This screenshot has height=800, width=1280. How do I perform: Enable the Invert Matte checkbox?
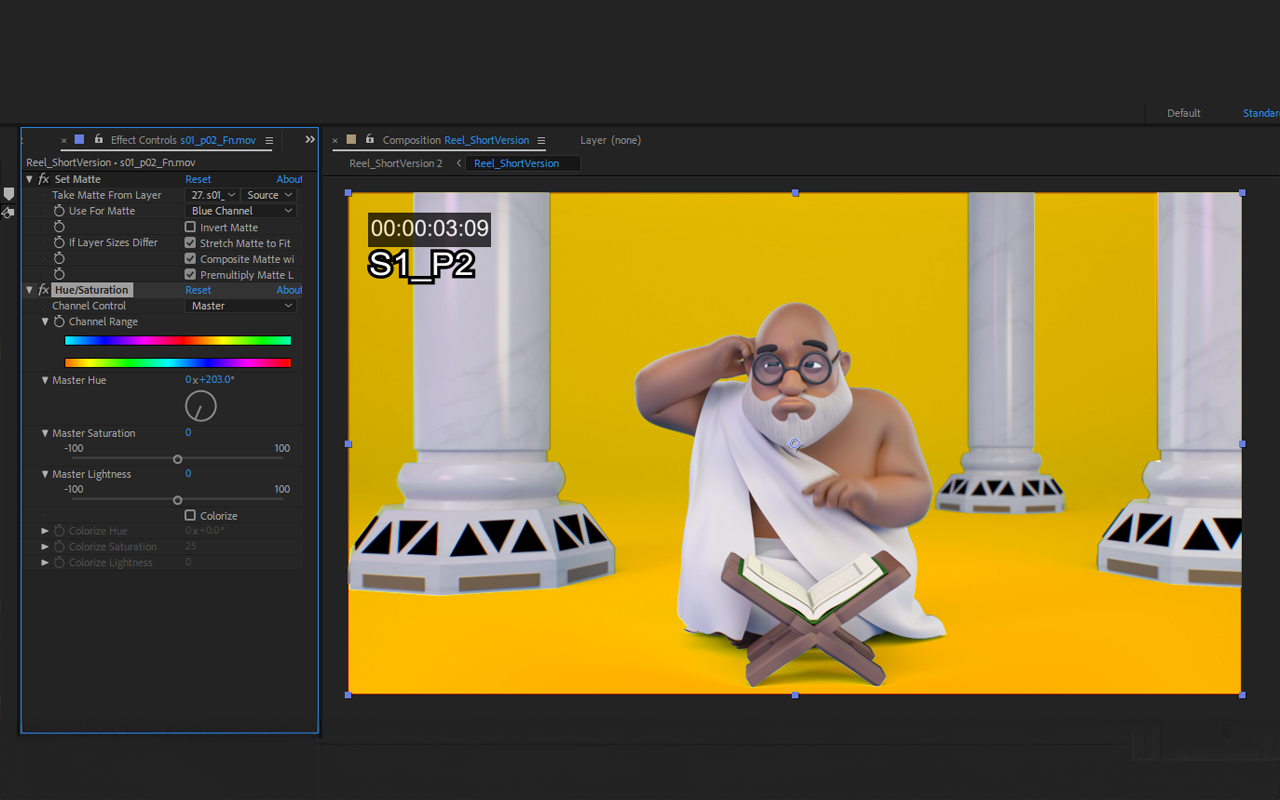coord(190,227)
